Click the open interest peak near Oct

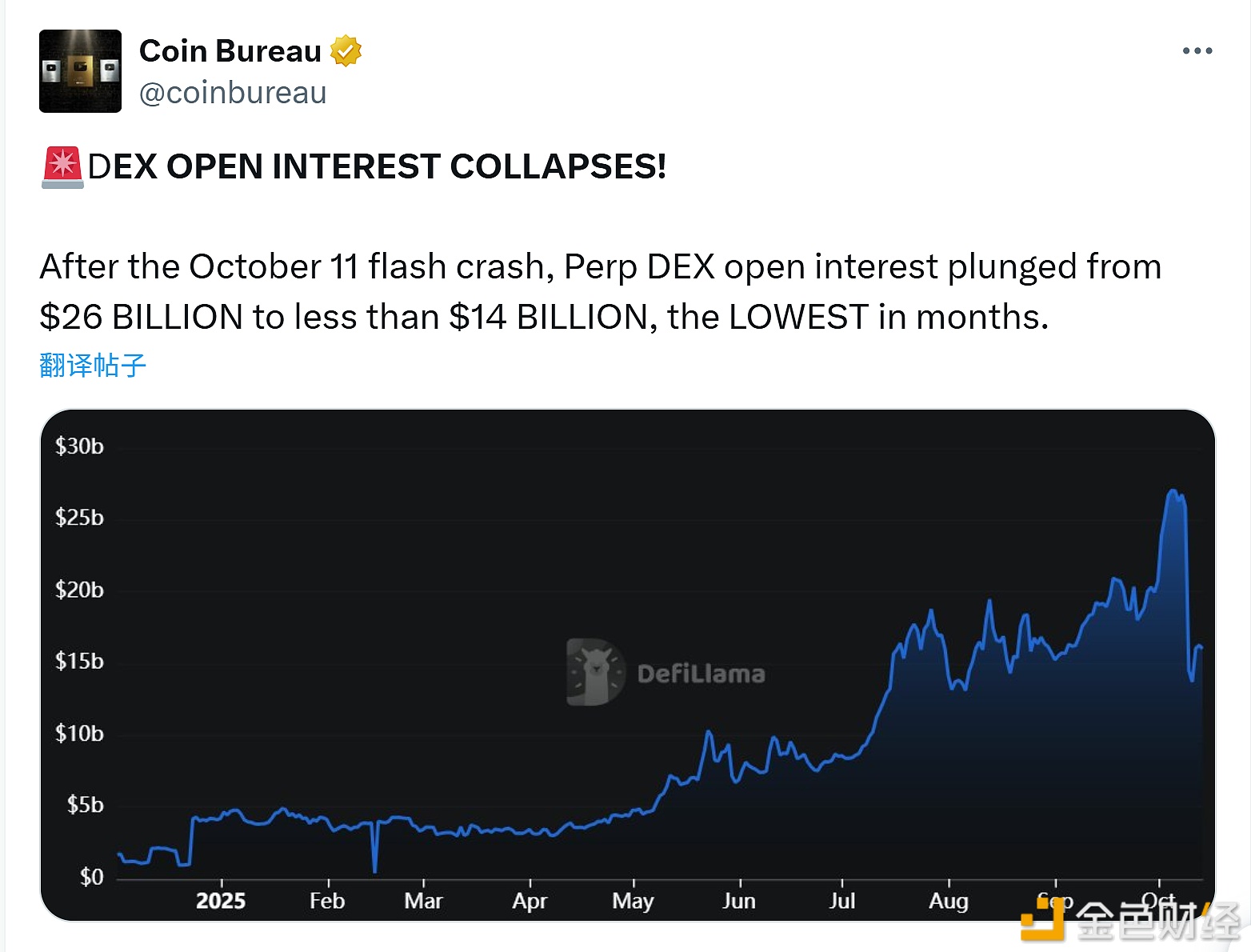click(1173, 491)
